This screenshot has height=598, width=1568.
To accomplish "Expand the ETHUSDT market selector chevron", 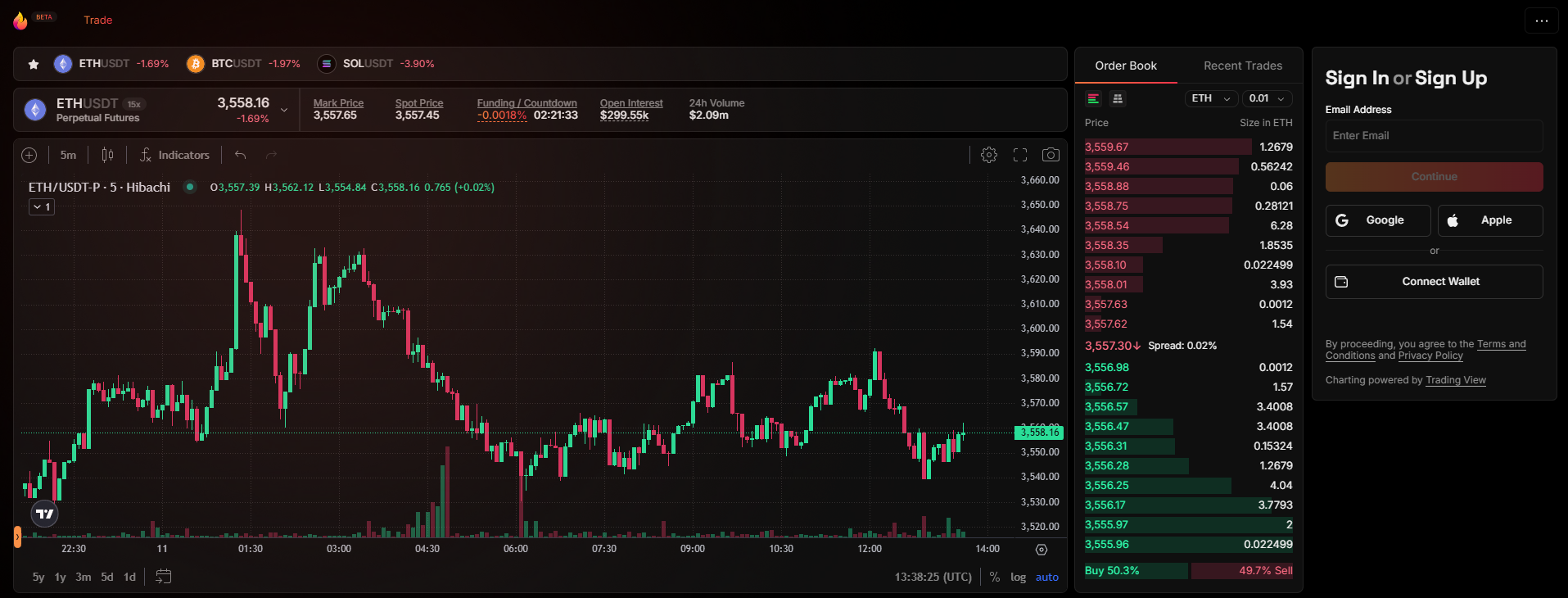I will tap(284, 110).
